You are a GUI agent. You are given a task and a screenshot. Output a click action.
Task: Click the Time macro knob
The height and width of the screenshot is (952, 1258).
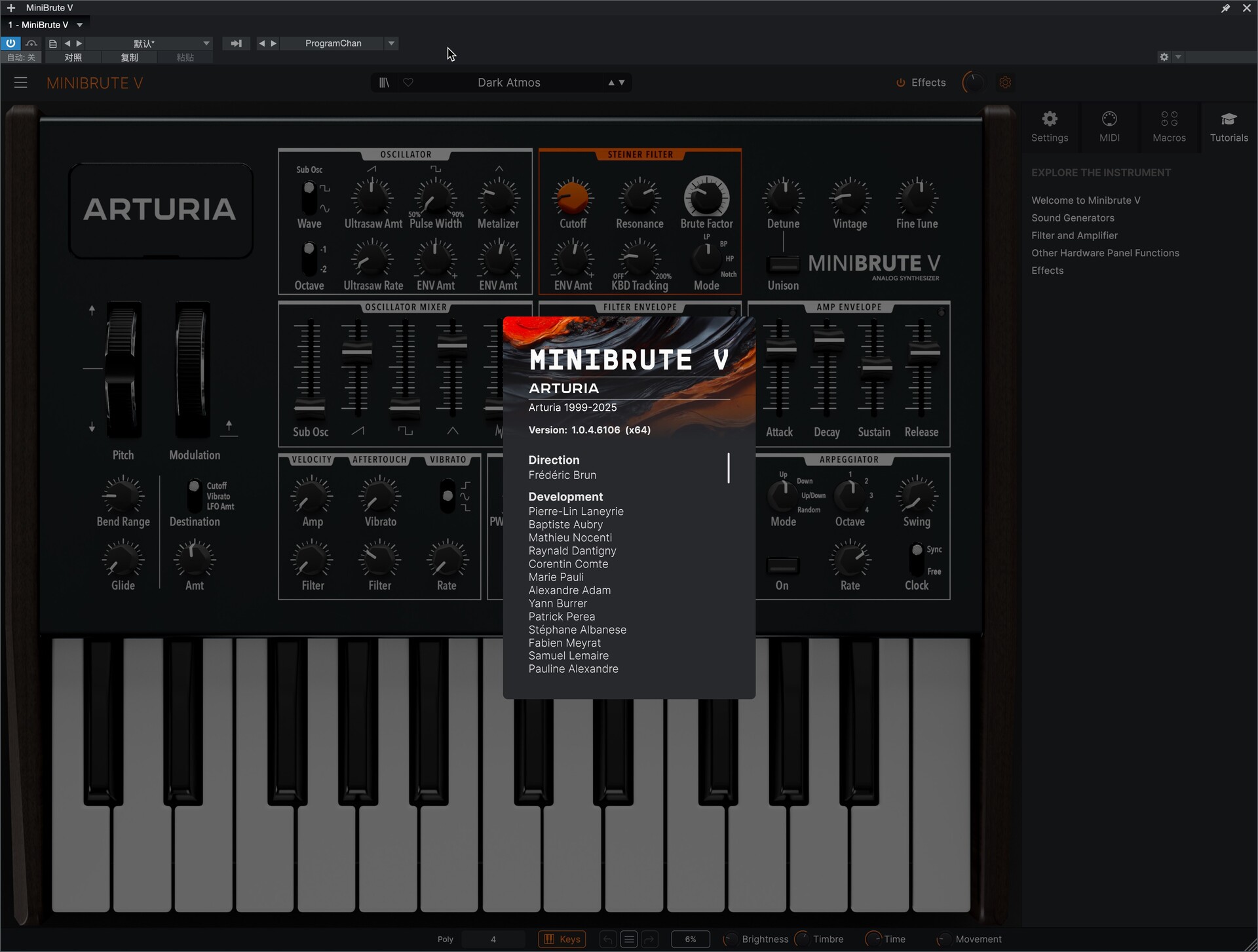pos(873,940)
